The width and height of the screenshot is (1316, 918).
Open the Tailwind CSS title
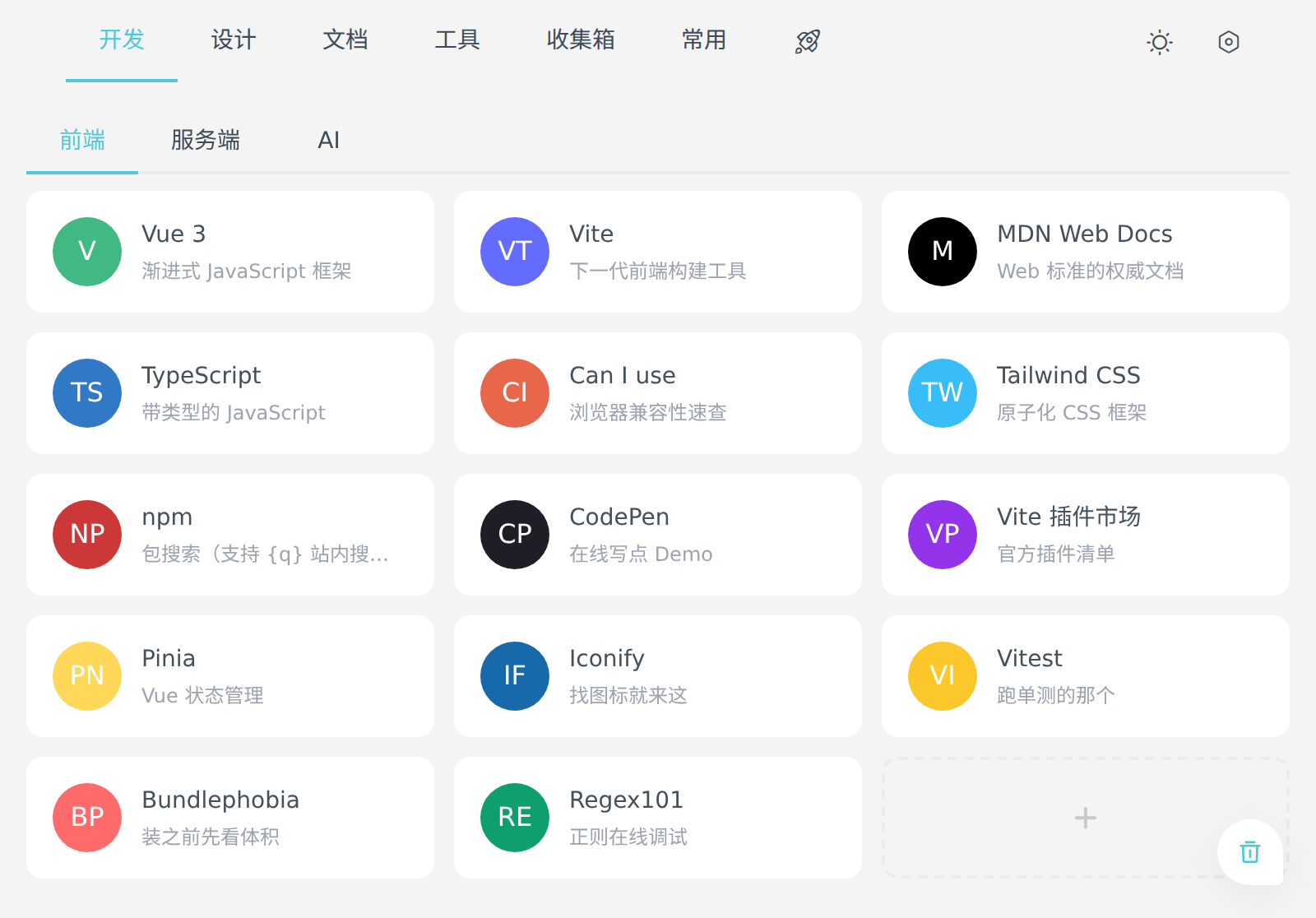pyautogui.click(x=1068, y=375)
